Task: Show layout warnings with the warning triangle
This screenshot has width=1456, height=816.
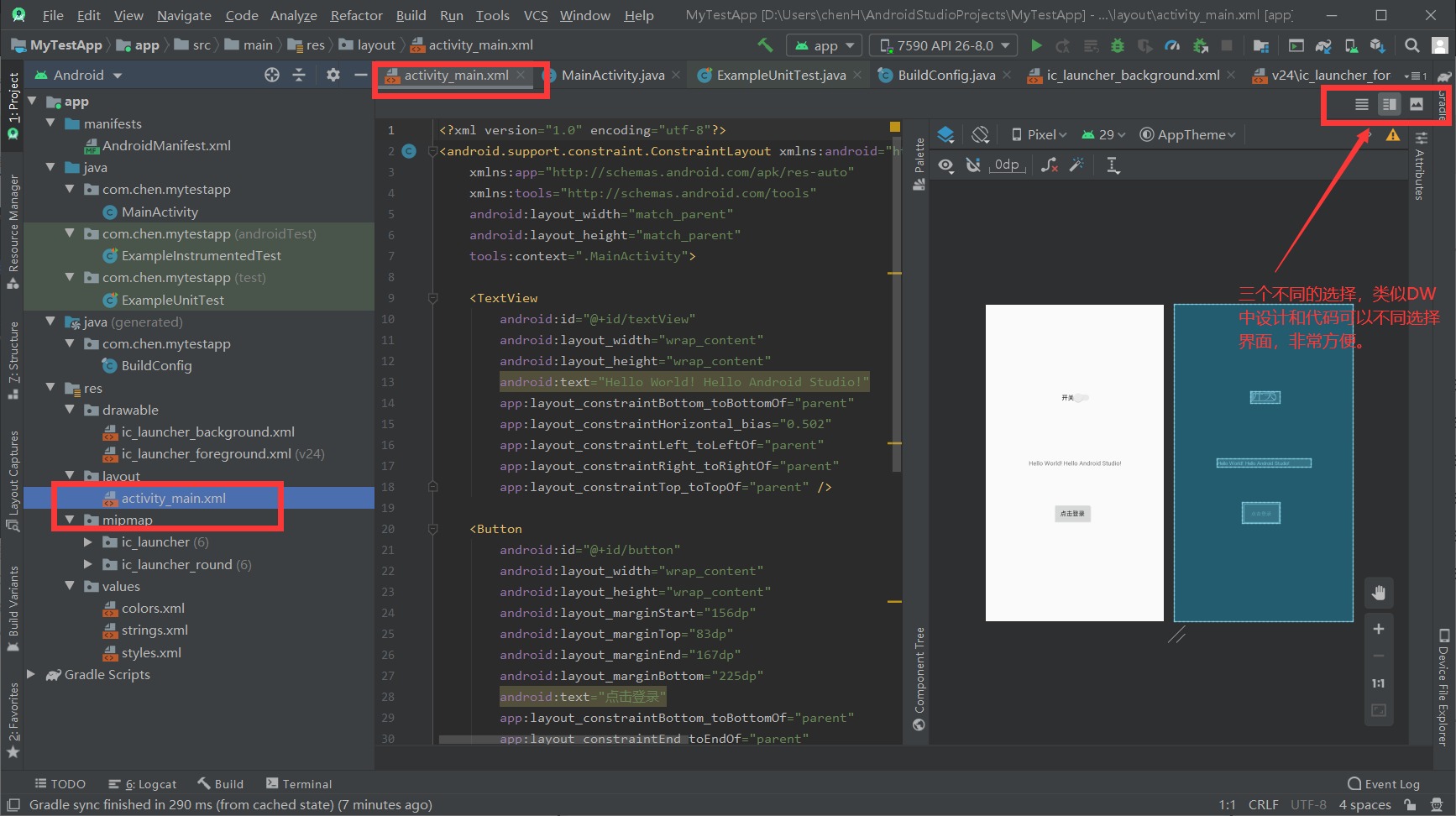Action: coord(1394,134)
